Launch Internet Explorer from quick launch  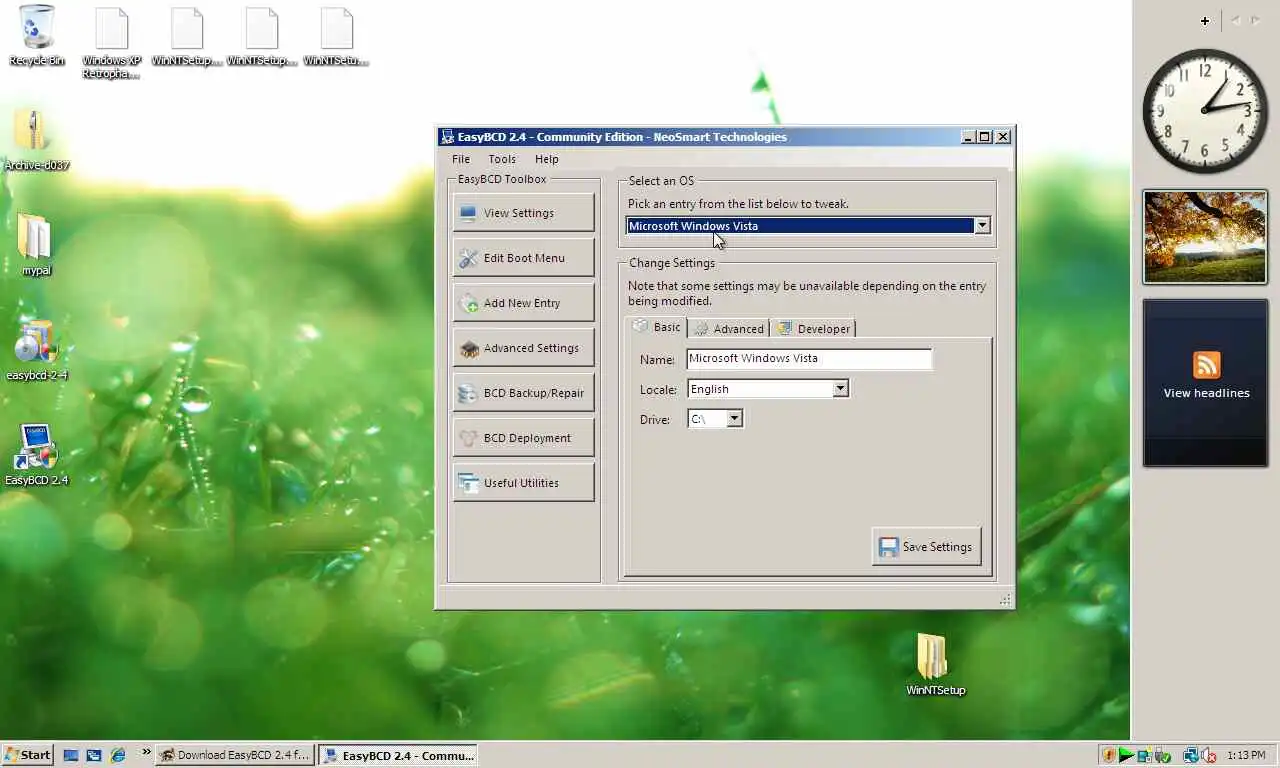pos(118,755)
